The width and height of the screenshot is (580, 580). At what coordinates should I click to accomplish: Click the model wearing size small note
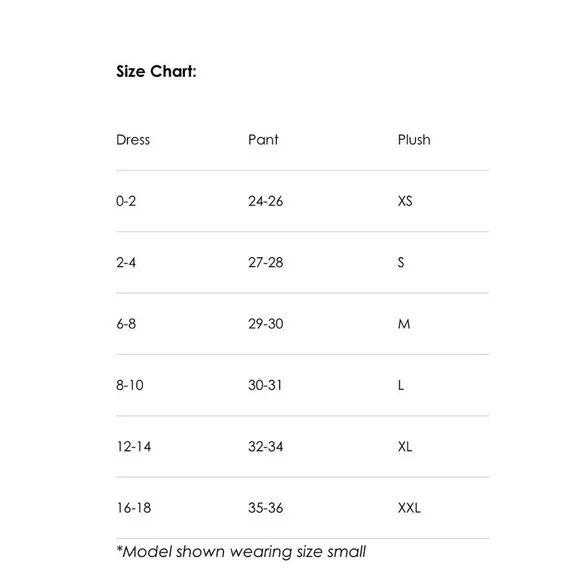pyautogui.click(x=241, y=552)
